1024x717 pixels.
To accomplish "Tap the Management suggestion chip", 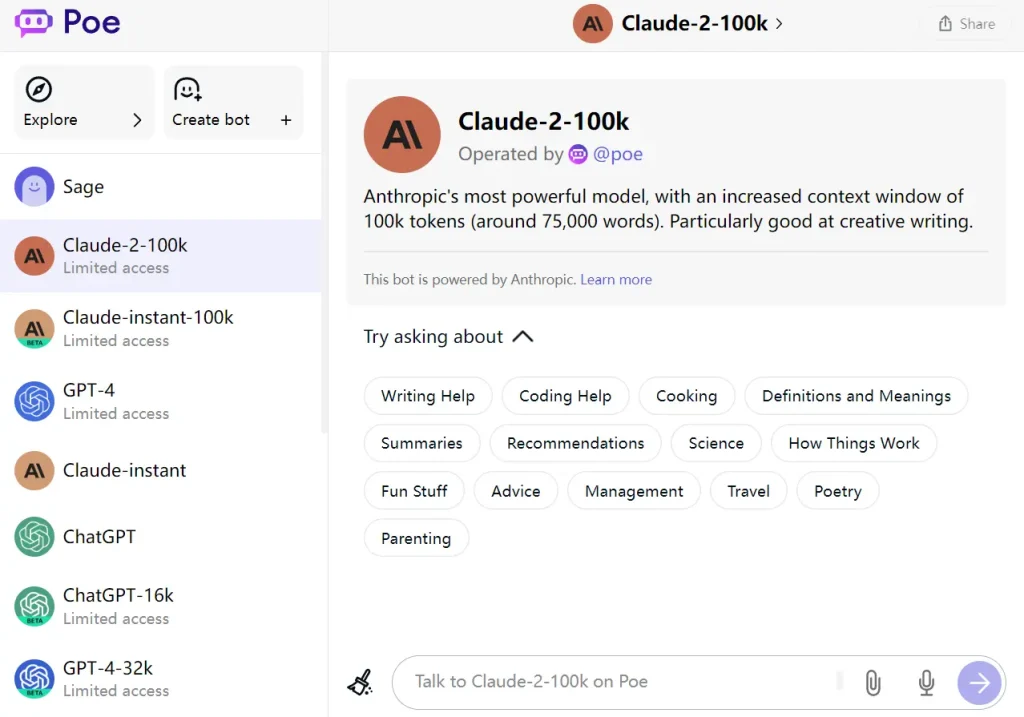I will (634, 491).
